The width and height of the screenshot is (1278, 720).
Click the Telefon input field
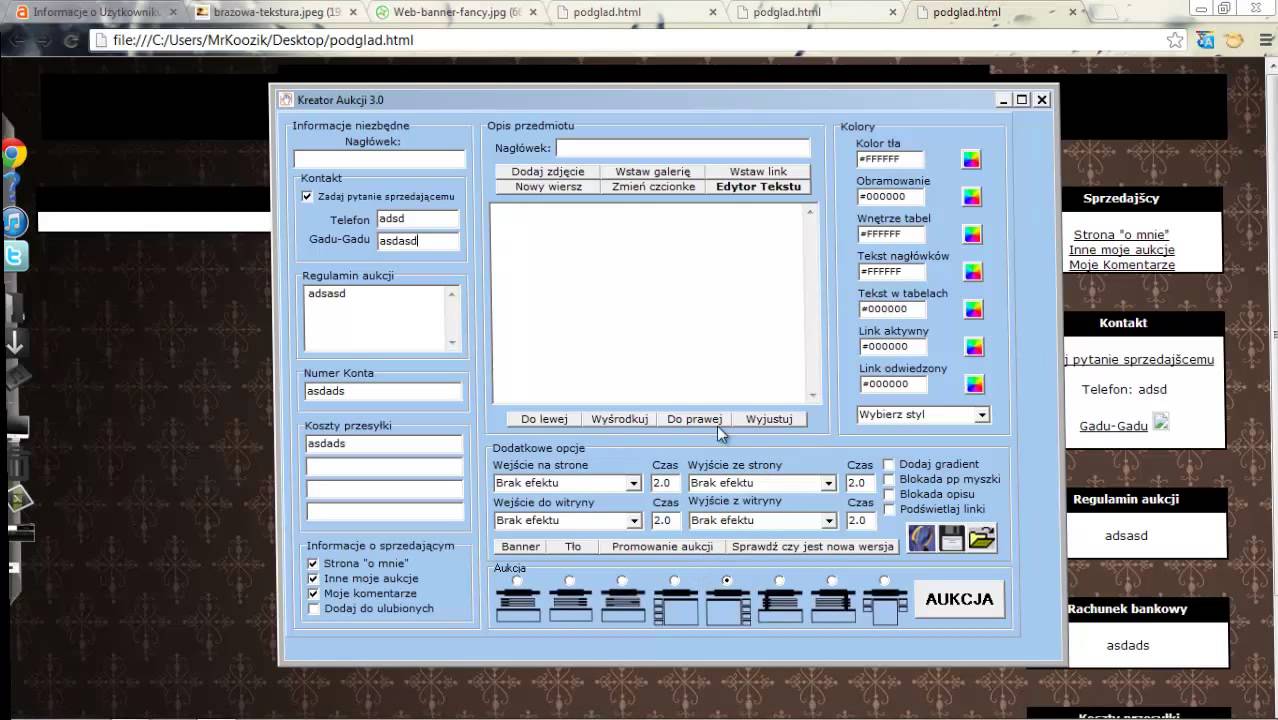tap(417, 219)
